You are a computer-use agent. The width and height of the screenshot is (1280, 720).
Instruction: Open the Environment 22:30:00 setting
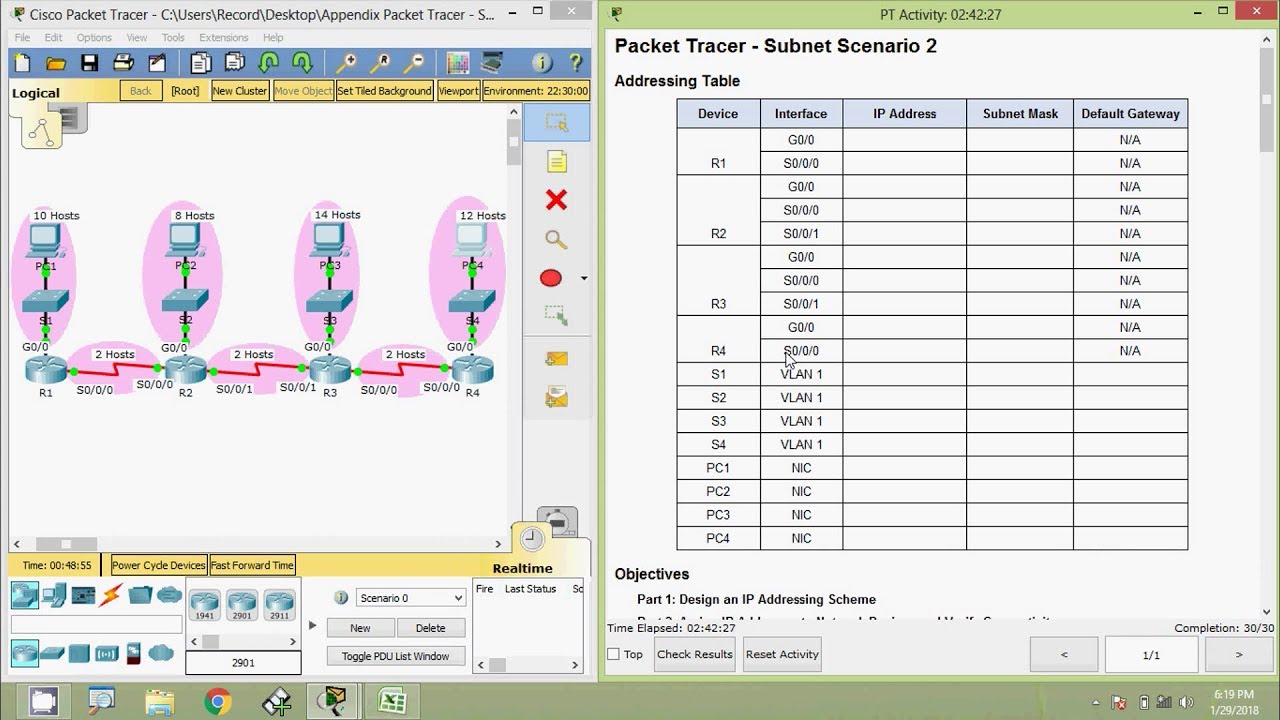[536, 91]
